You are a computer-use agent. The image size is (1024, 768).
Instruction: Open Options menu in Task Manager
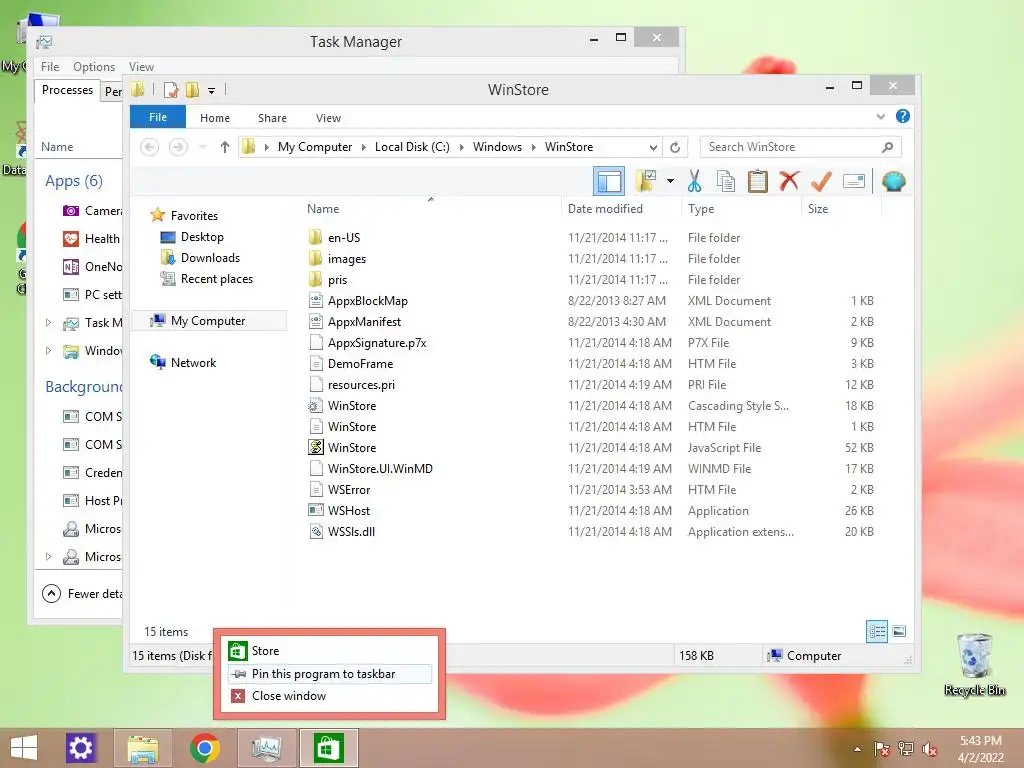pos(93,67)
